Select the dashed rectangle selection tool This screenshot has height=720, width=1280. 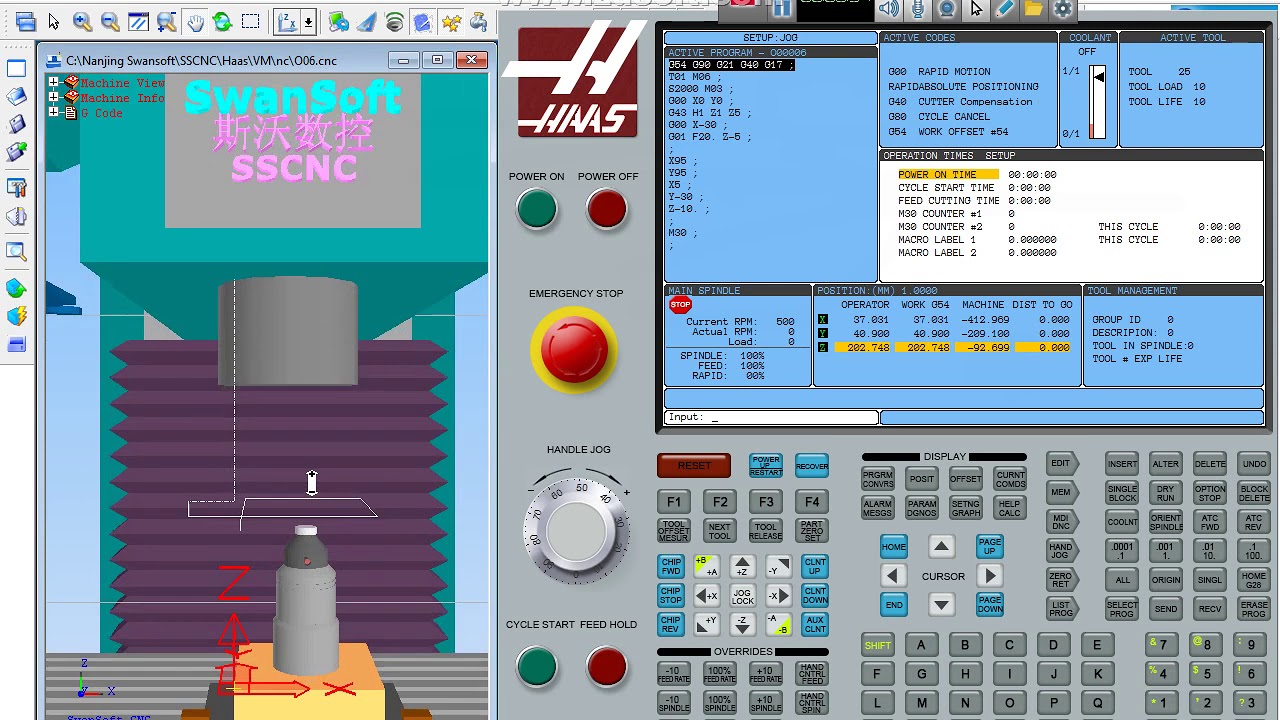tap(250, 21)
